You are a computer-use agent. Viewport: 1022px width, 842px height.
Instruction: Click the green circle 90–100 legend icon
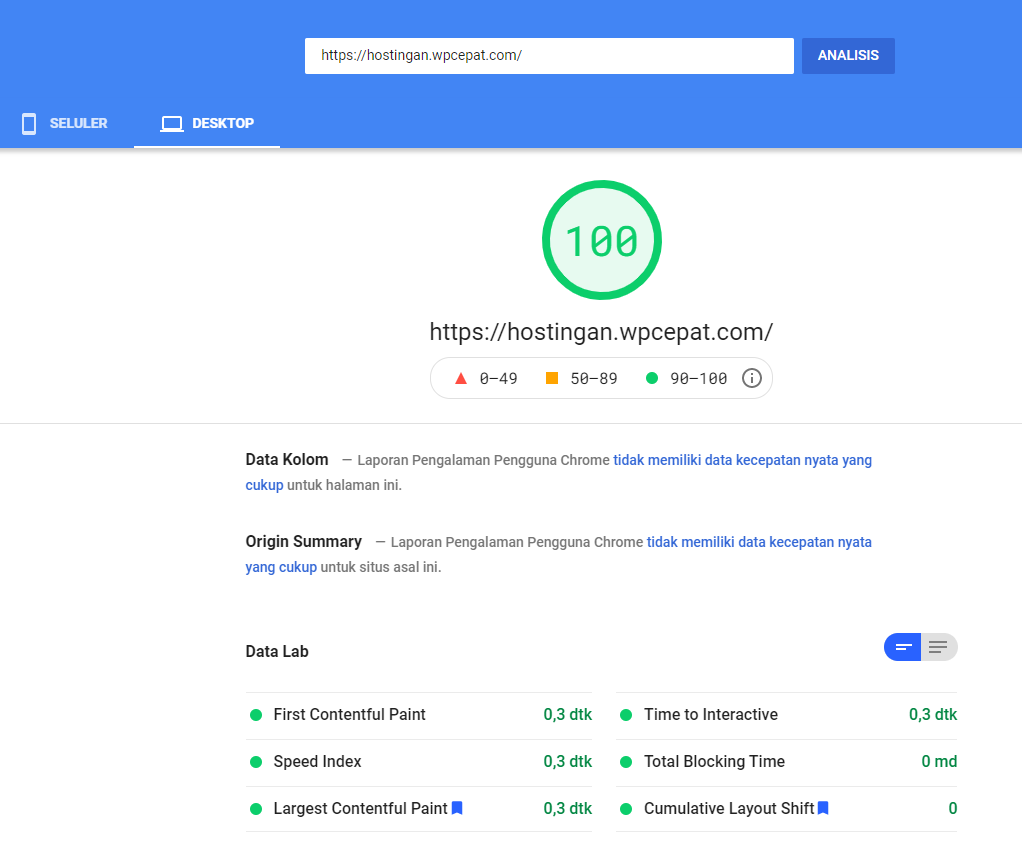pyautogui.click(x=652, y=378)
